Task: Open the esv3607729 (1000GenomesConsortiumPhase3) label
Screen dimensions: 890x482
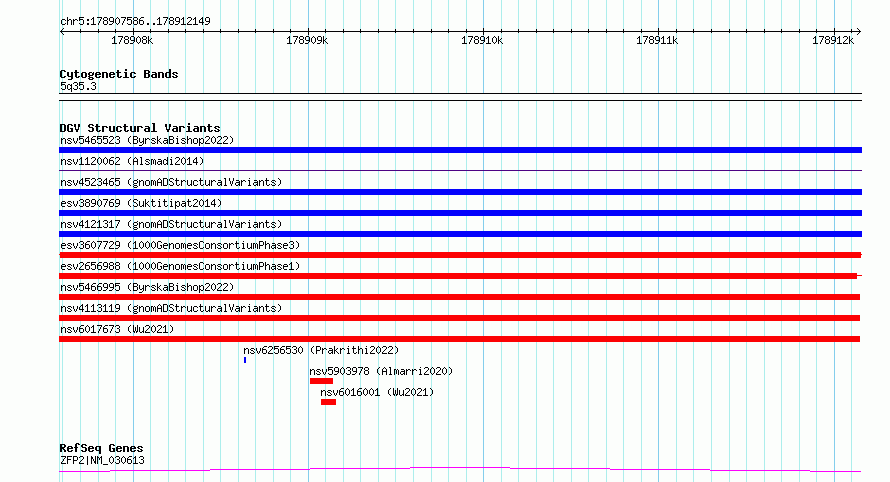Action: coord(180,245)
